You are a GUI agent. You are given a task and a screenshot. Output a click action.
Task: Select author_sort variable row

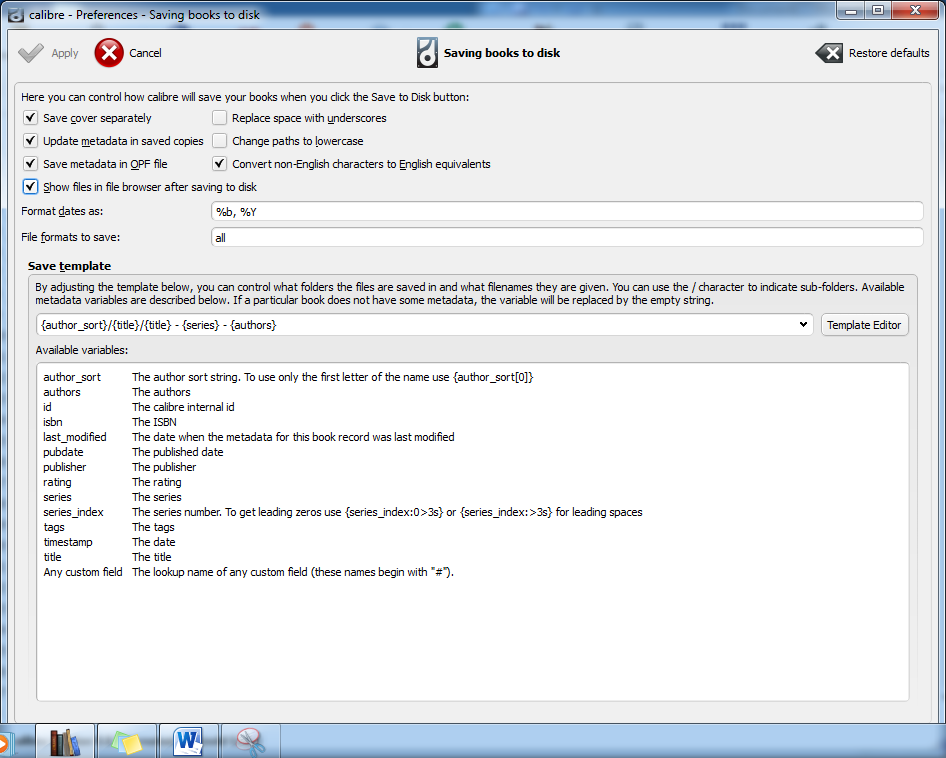coord(288,377)
